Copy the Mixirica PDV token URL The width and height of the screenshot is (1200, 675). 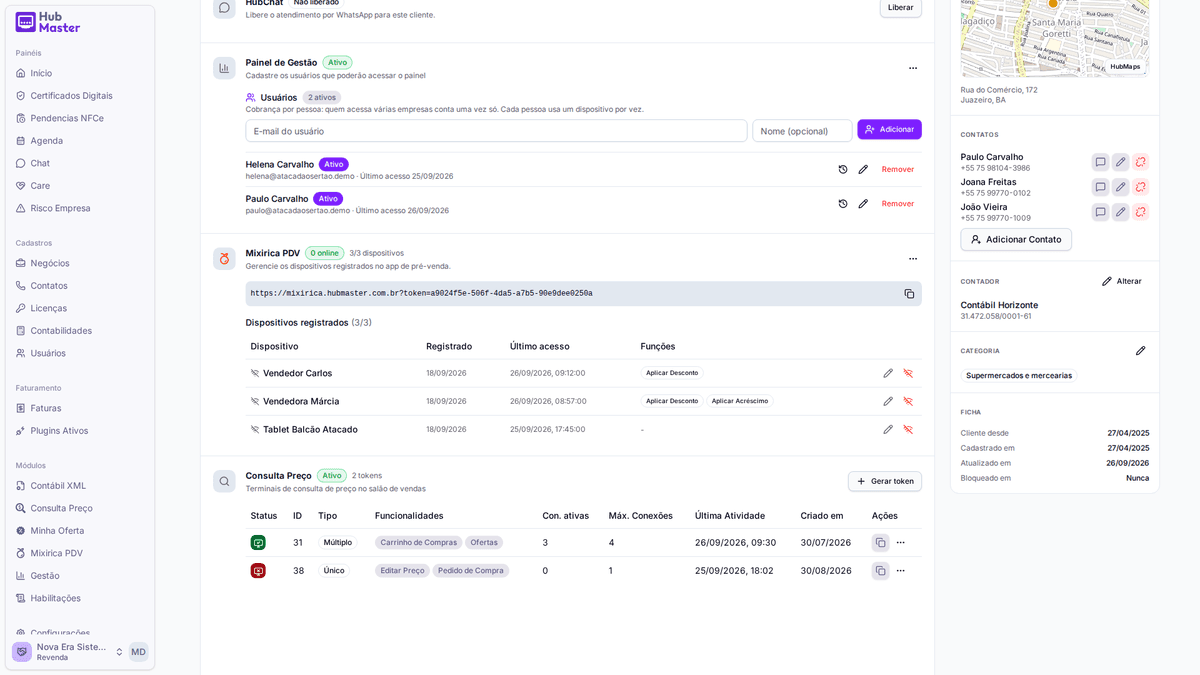(x=909, y=293)
